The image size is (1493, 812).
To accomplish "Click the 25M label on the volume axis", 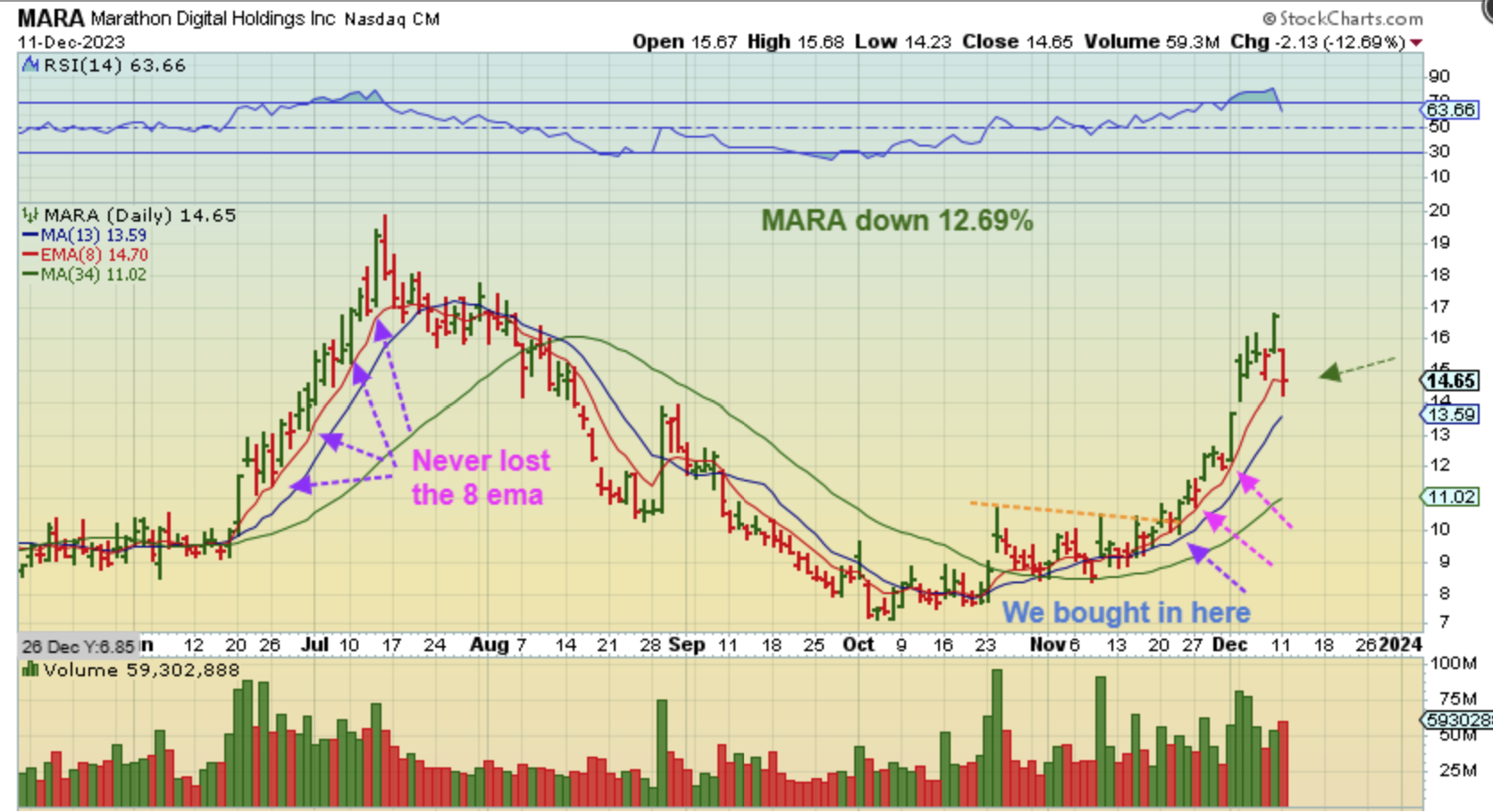I will pos(1458,770).
